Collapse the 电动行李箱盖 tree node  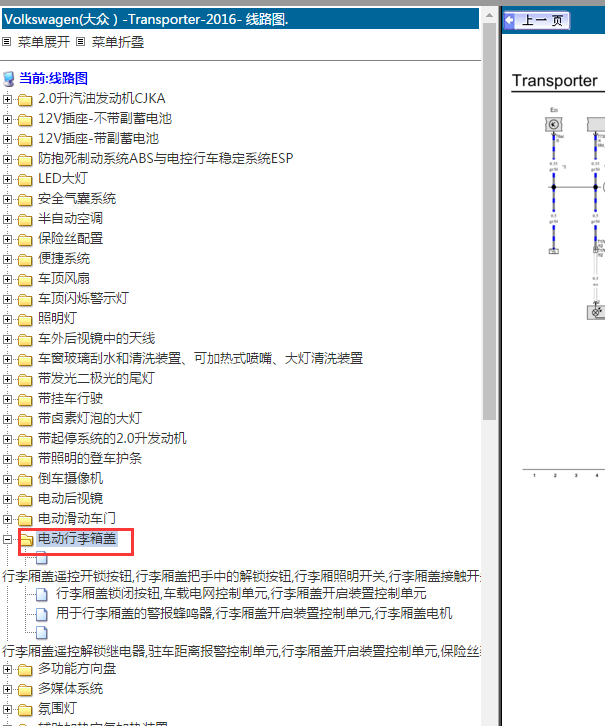pyautogui.click(x=7, y=539)
